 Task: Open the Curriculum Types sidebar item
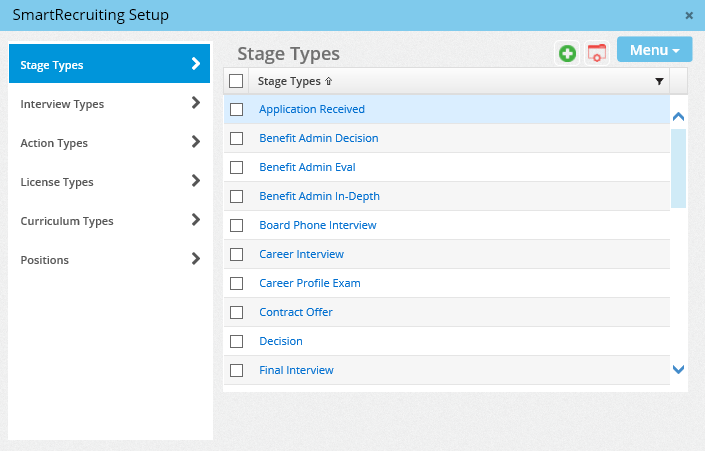click(67, 221)
